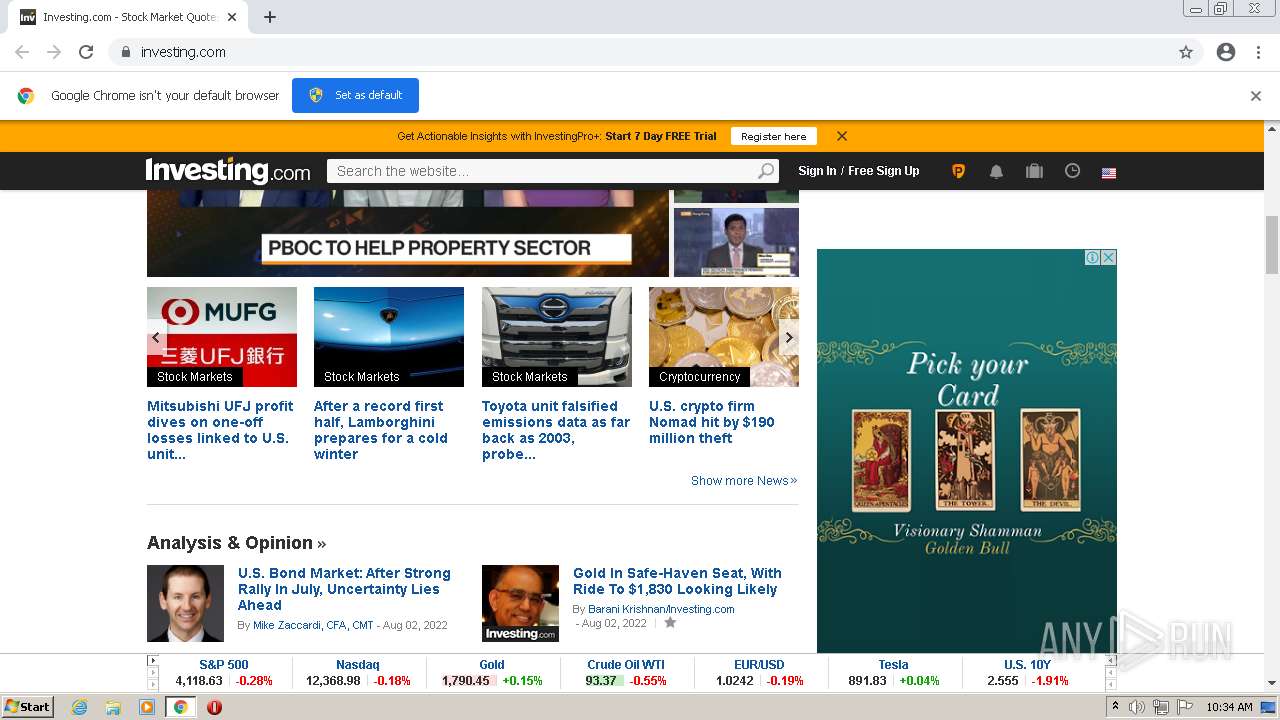This screenshot has width=1280, height=720.
Task: Open Barani Krishnan author link
Action: (661, 609)
